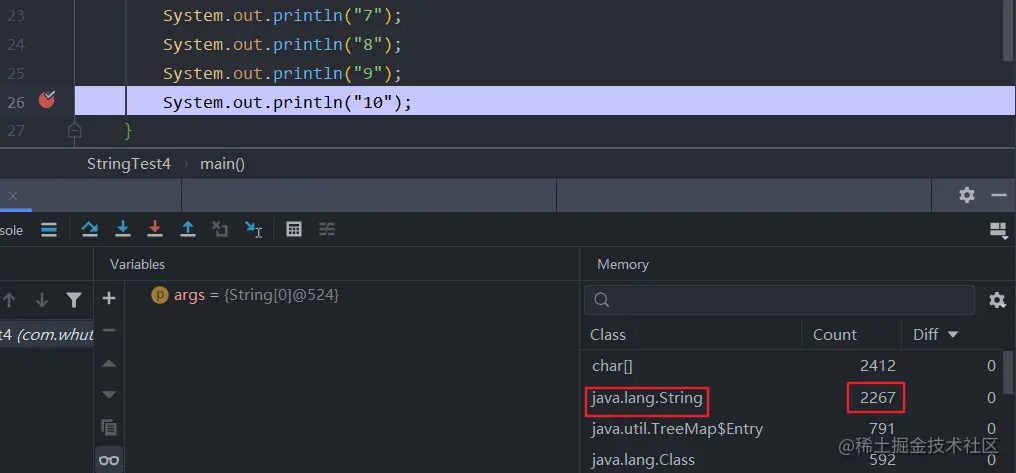Select the java.util.TreeMap$Entry row
The width and height of the screenshot is (1016, 473).
pos(793,428)
